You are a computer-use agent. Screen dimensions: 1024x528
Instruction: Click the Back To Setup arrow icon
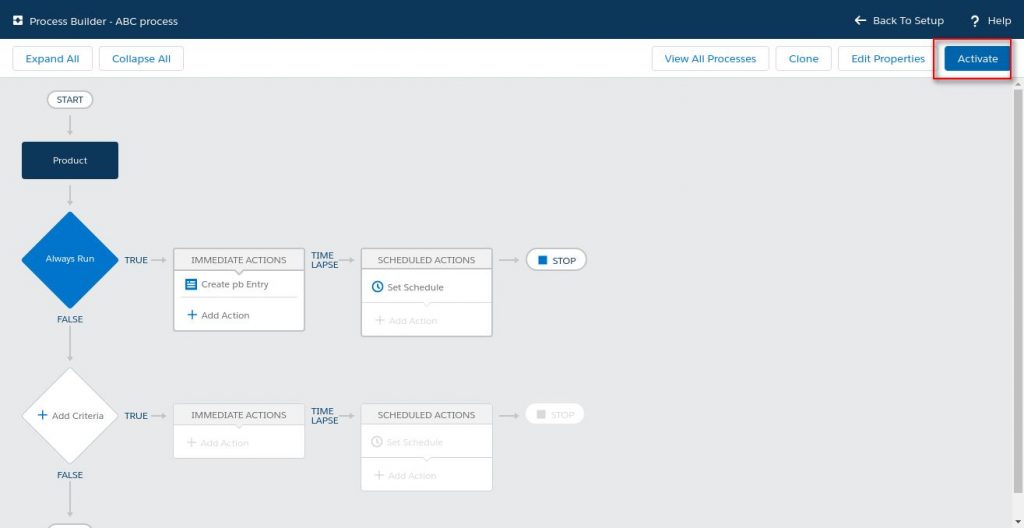[860, 20]
